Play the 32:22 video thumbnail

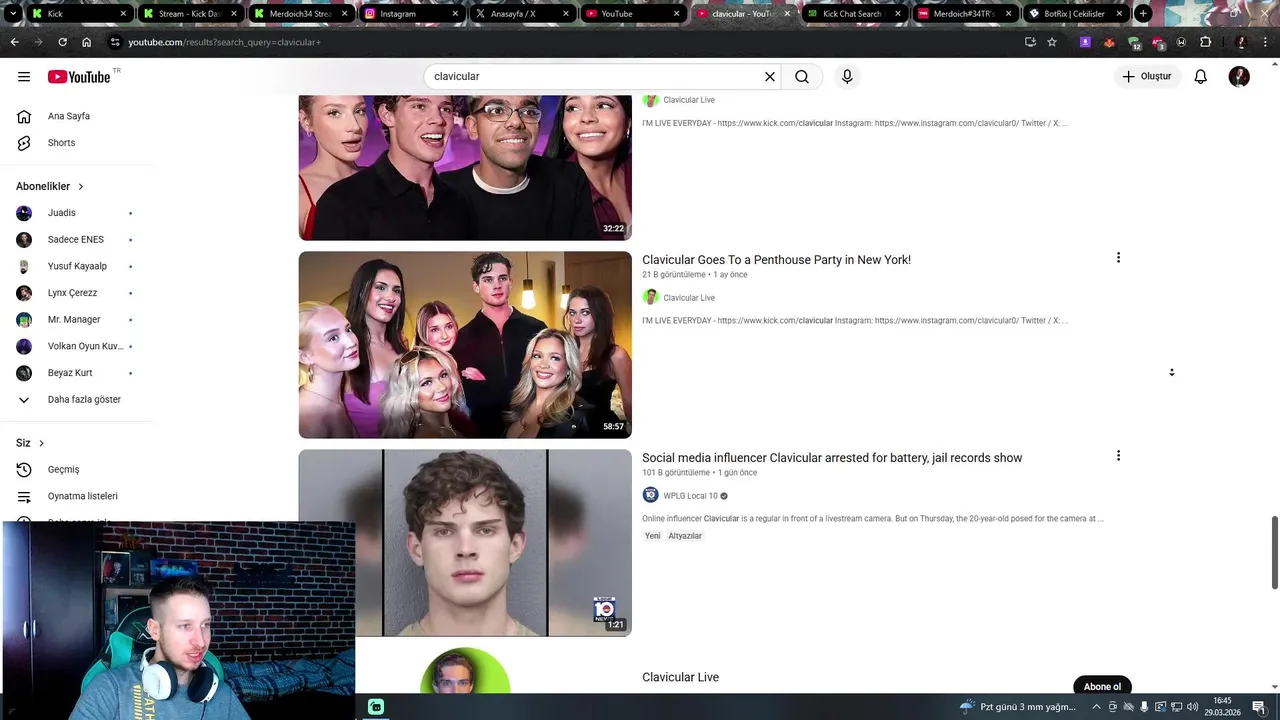(x=465, y=168)
